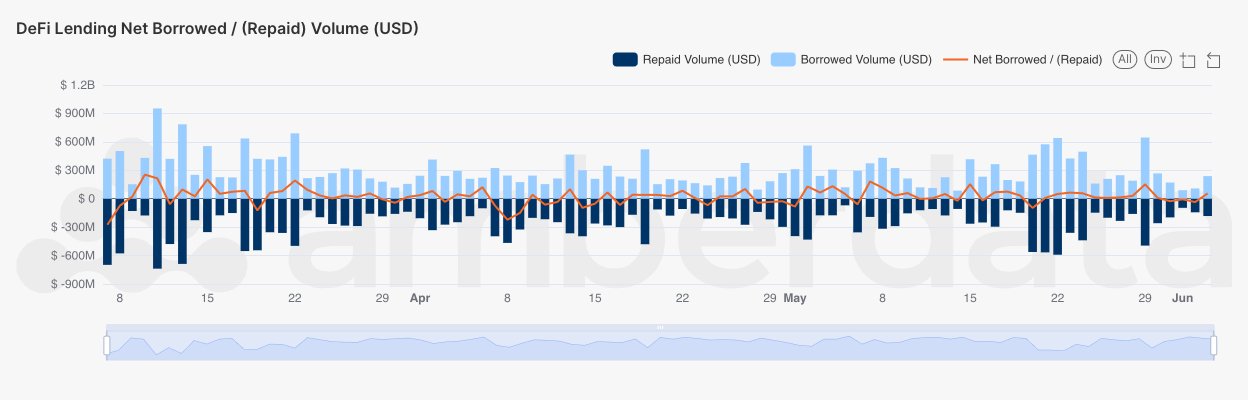Image resolution: width=1248 pixels, height=400 pixels.
Task: Click the $ 300M y-axis label
Action: 75,171
